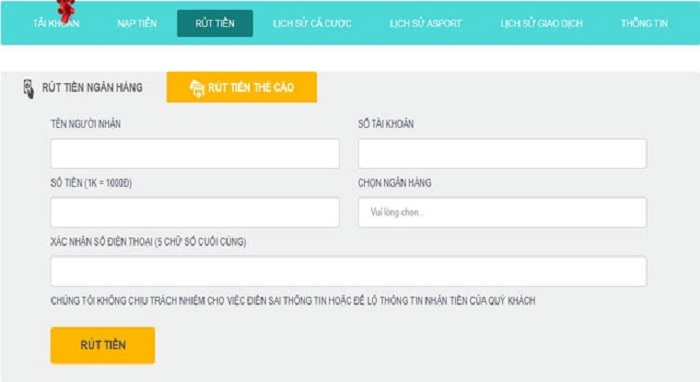The width and height of the screenshot is (700, 382).
Task: Select the RÚT TIỀN nav tab
Action: pos(215,23)
